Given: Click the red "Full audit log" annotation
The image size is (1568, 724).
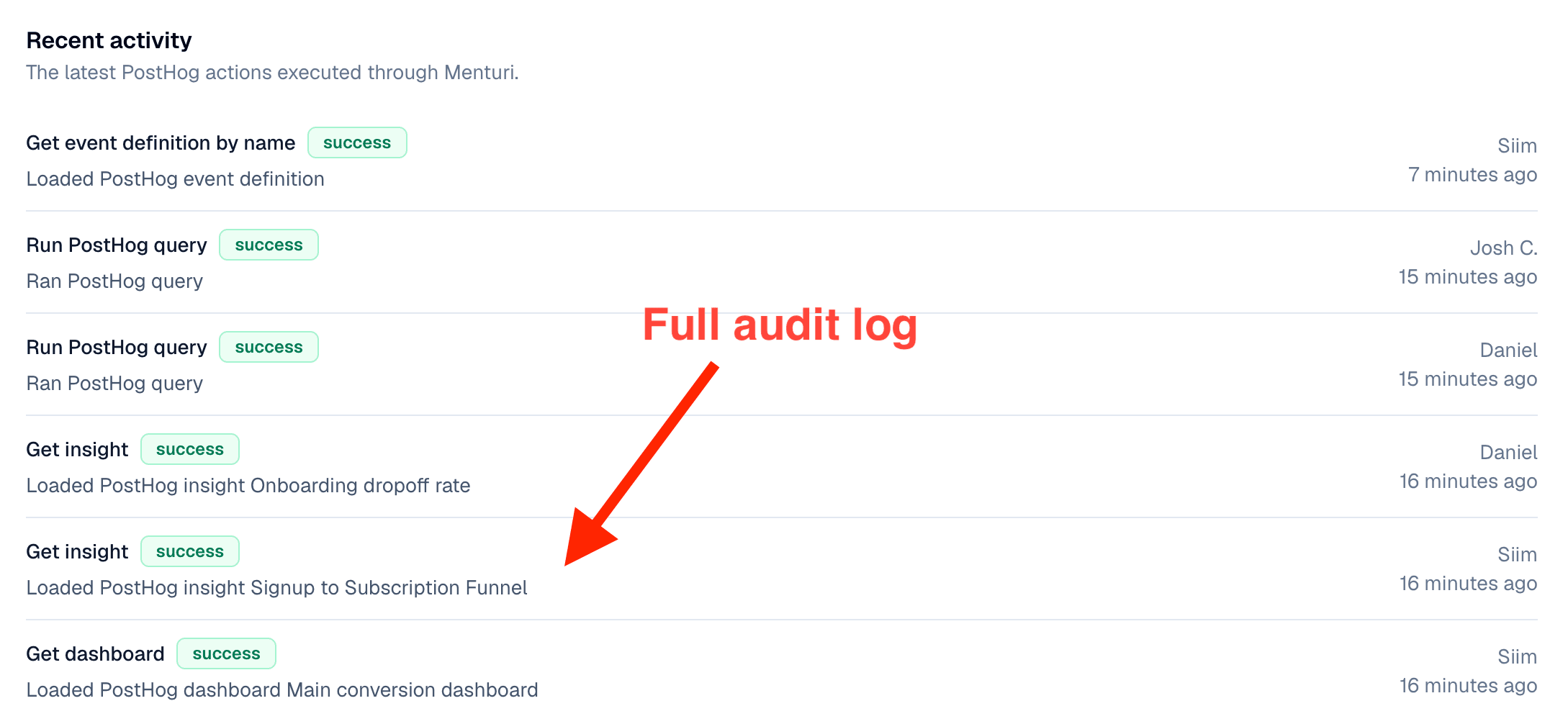Looking at the screenshot, I should [780, 325].
